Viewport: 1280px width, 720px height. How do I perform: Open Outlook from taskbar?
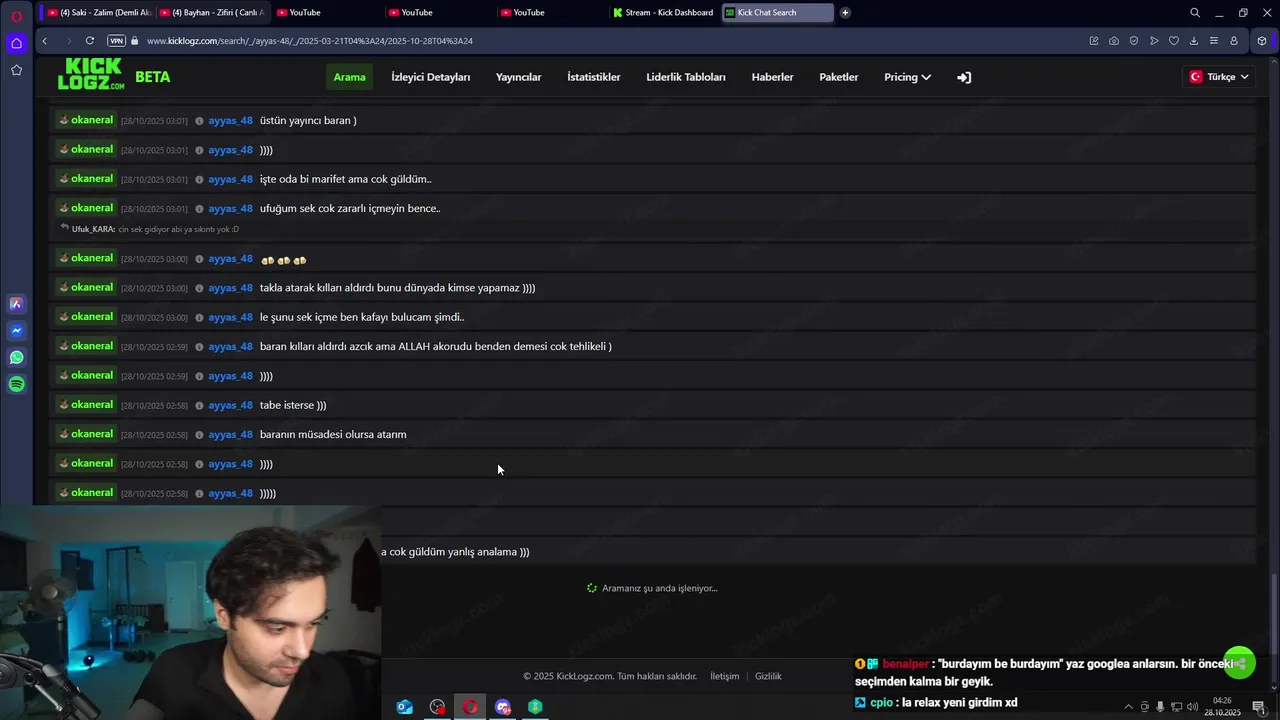tap(404, 707)
